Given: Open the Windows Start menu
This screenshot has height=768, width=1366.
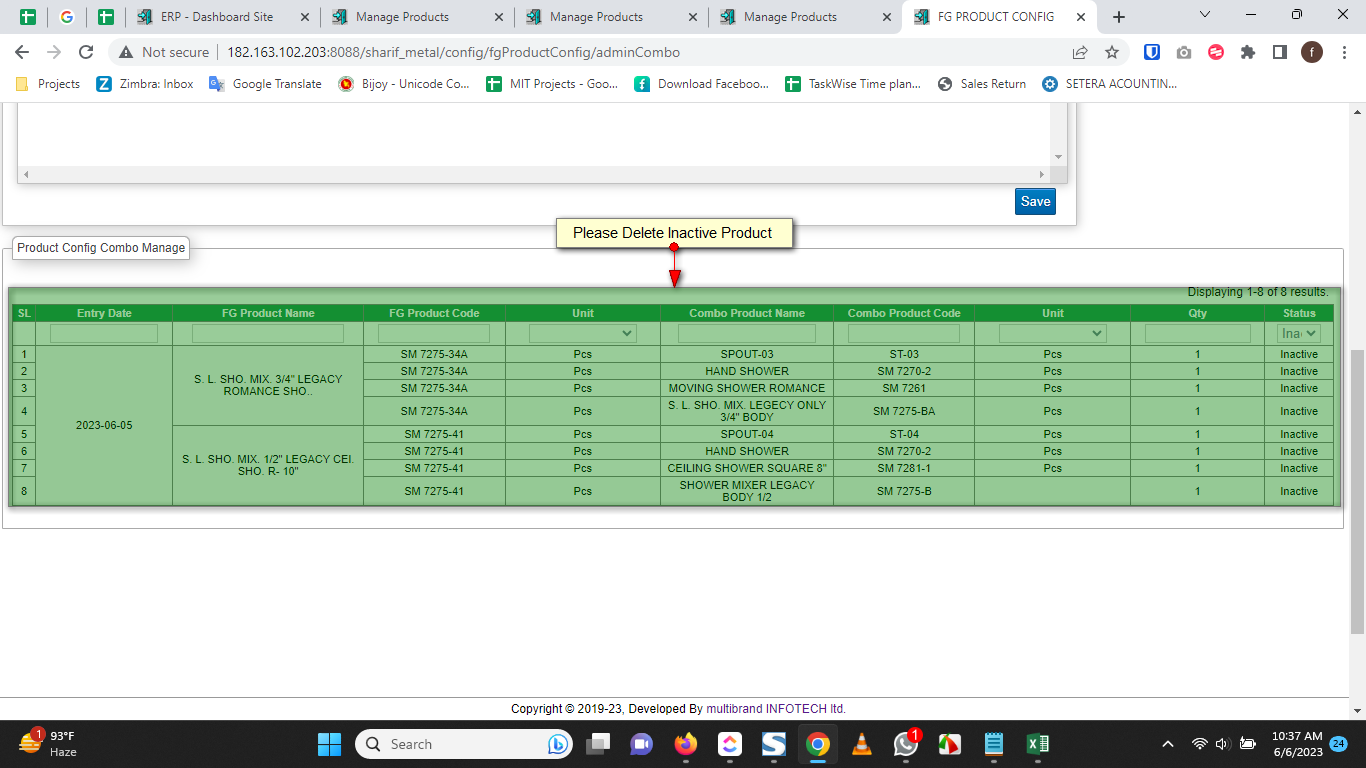Looking at the screenshot, I should click(x=329, y=744).
